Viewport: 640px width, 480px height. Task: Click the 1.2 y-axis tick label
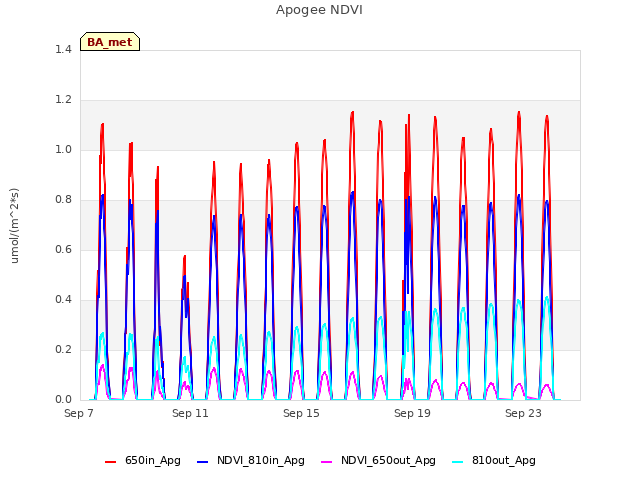pos(63,100)
